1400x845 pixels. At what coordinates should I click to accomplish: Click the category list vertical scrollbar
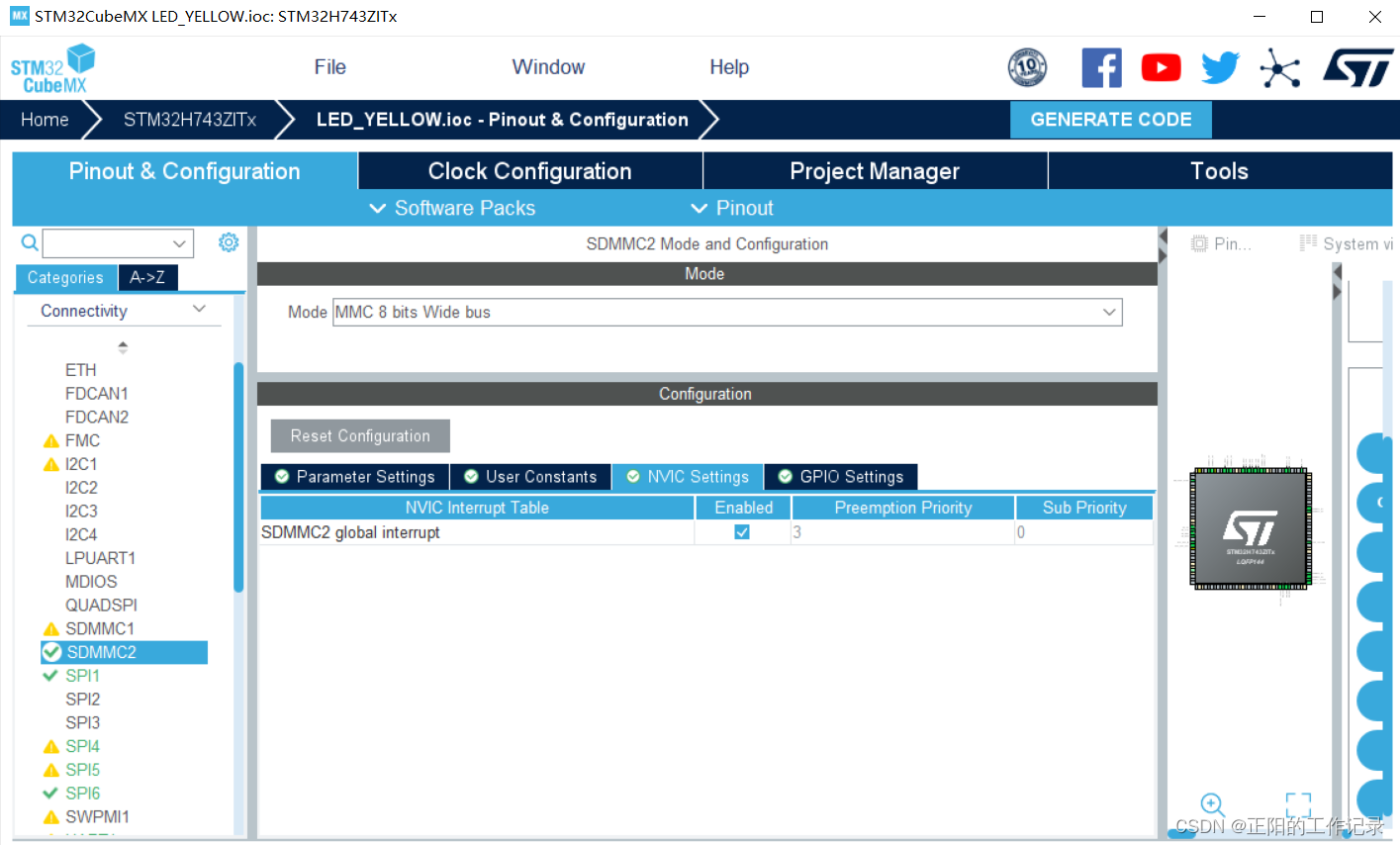pos(238,477)
